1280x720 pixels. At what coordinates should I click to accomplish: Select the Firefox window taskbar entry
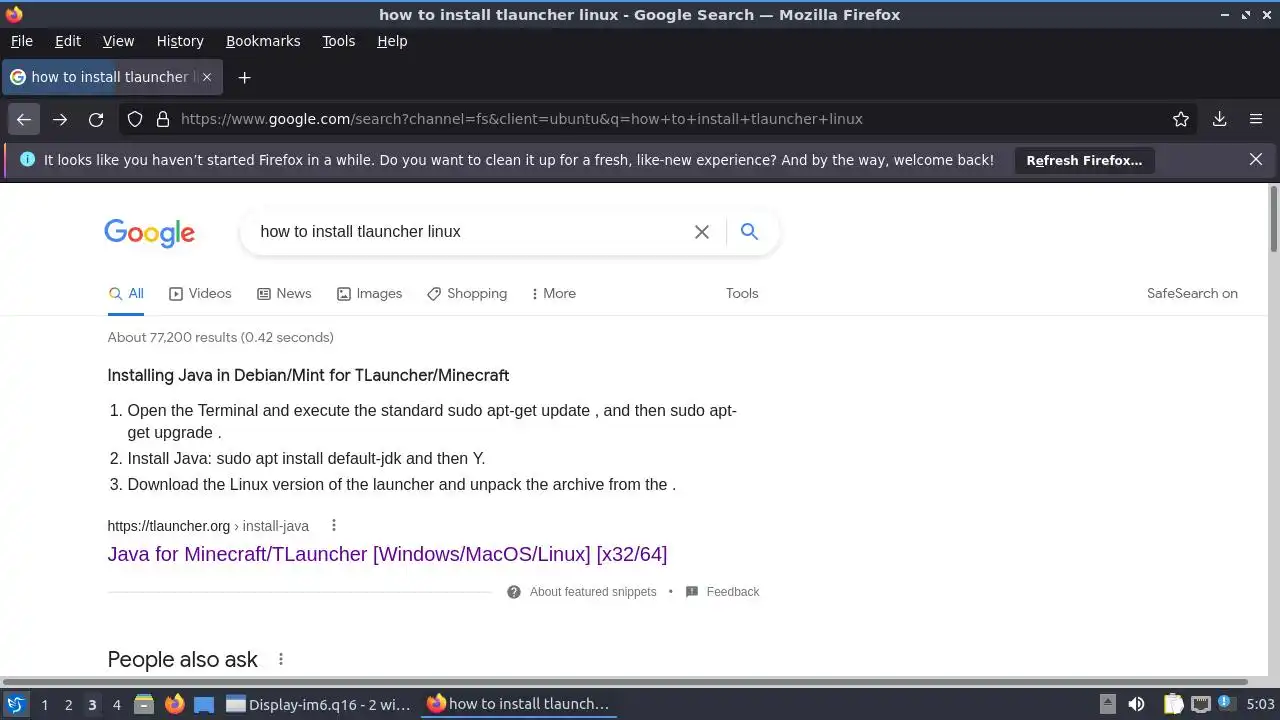click(x=518, y=705)
